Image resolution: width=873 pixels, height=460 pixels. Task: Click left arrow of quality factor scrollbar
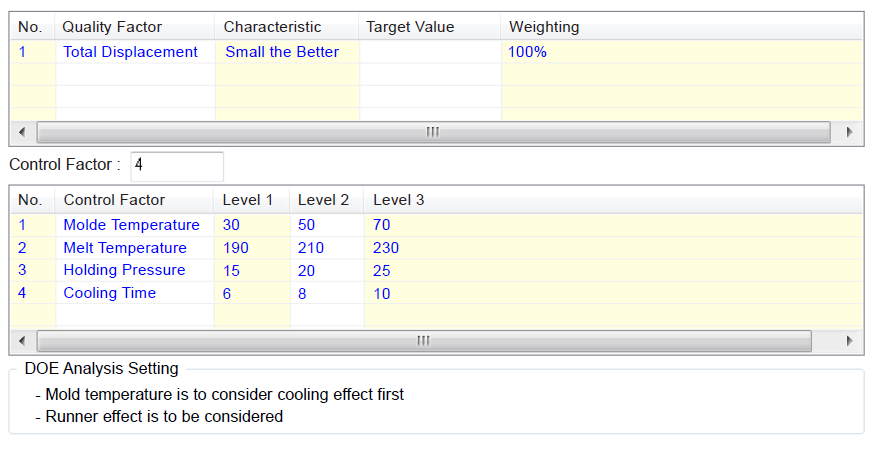pyautogui.click(x=21, y=132)
